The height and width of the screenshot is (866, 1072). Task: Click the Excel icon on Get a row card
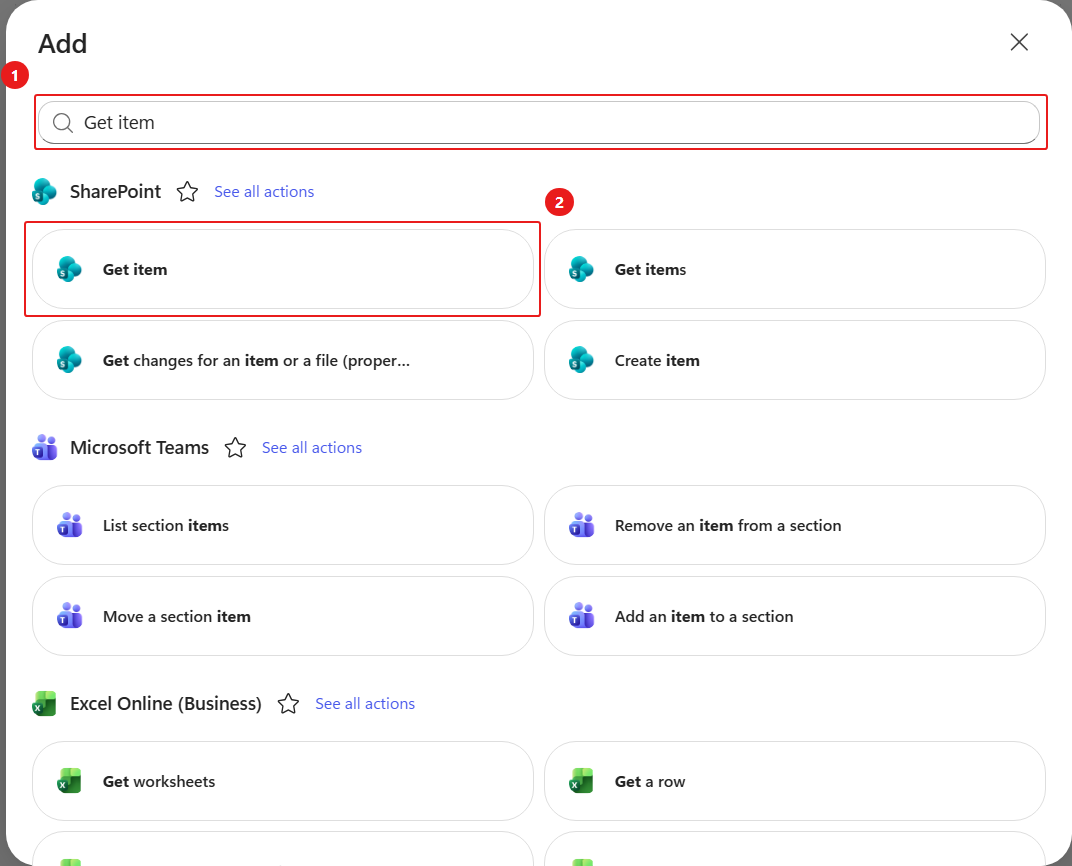(x=581, y=781)
